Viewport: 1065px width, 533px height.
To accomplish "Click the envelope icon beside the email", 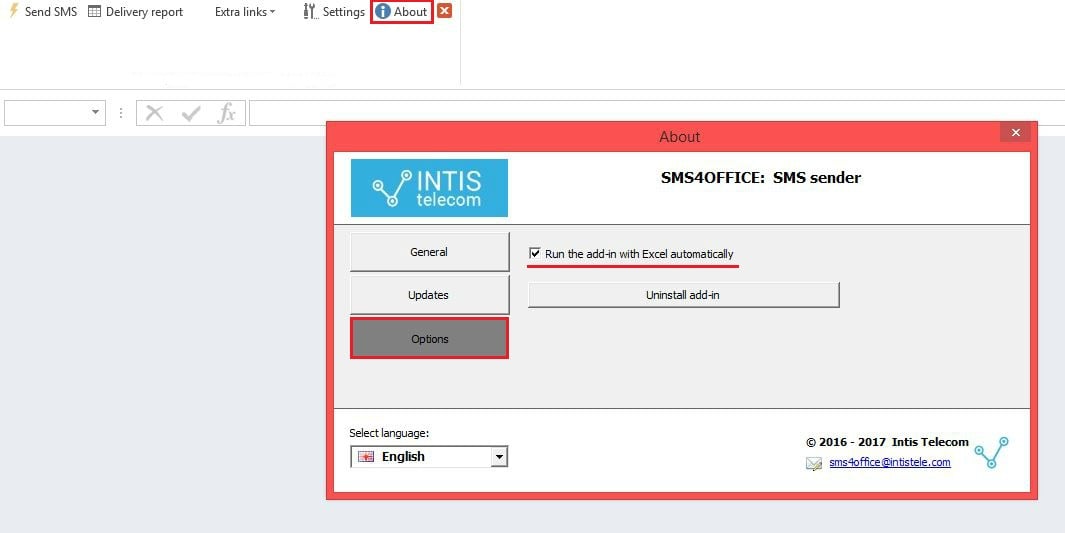I will point(814,464).
